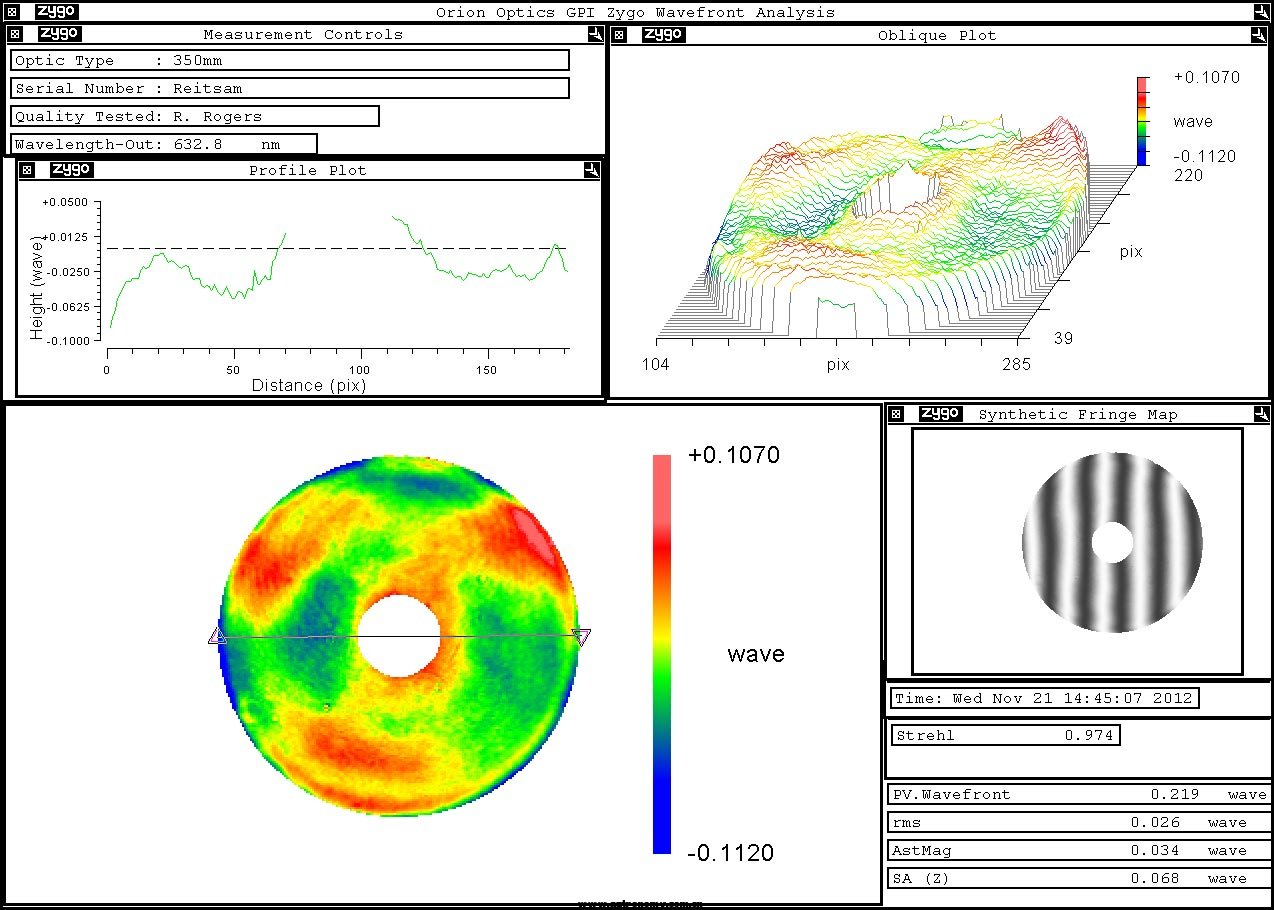Click the Profile Plot window menu icon
This screenshot has width=1274, height=910.
pos(27,170)
